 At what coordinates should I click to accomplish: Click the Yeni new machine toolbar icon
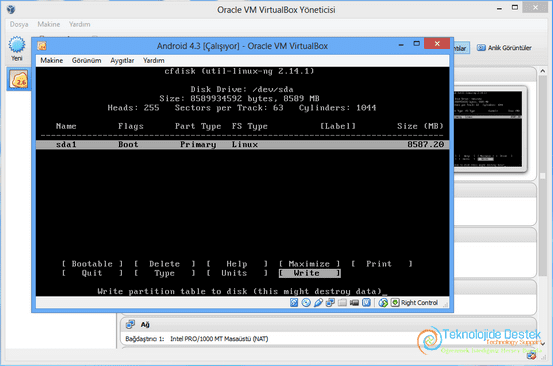coord(17,45)
